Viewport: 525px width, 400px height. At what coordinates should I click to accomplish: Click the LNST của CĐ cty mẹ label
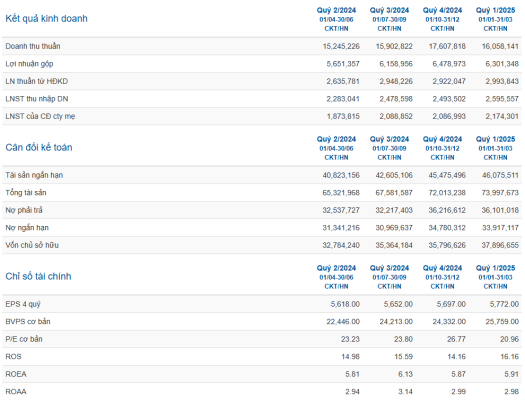(x=40, y=116)
